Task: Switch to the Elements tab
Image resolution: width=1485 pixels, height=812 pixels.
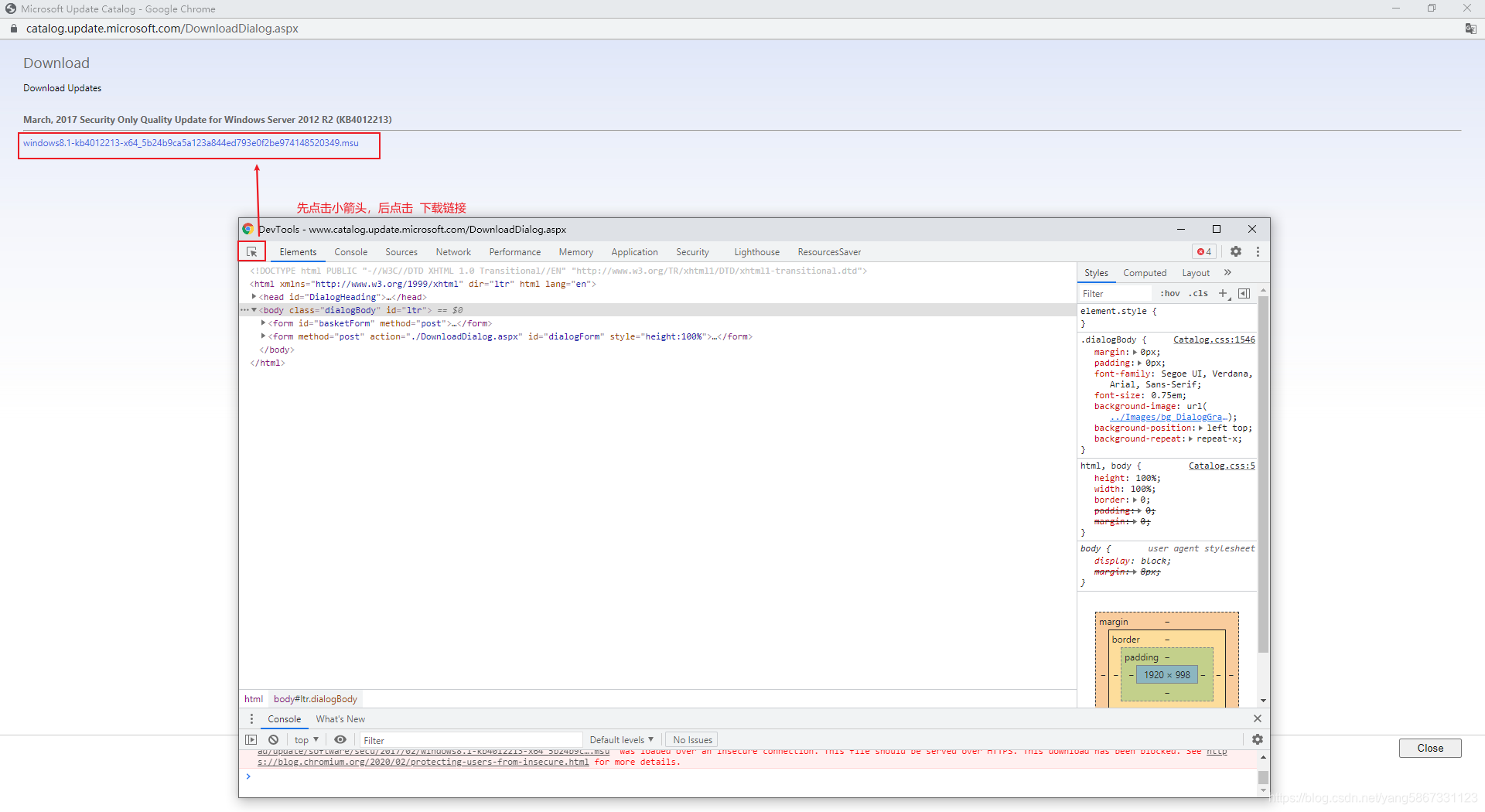Action: [298, 252]
